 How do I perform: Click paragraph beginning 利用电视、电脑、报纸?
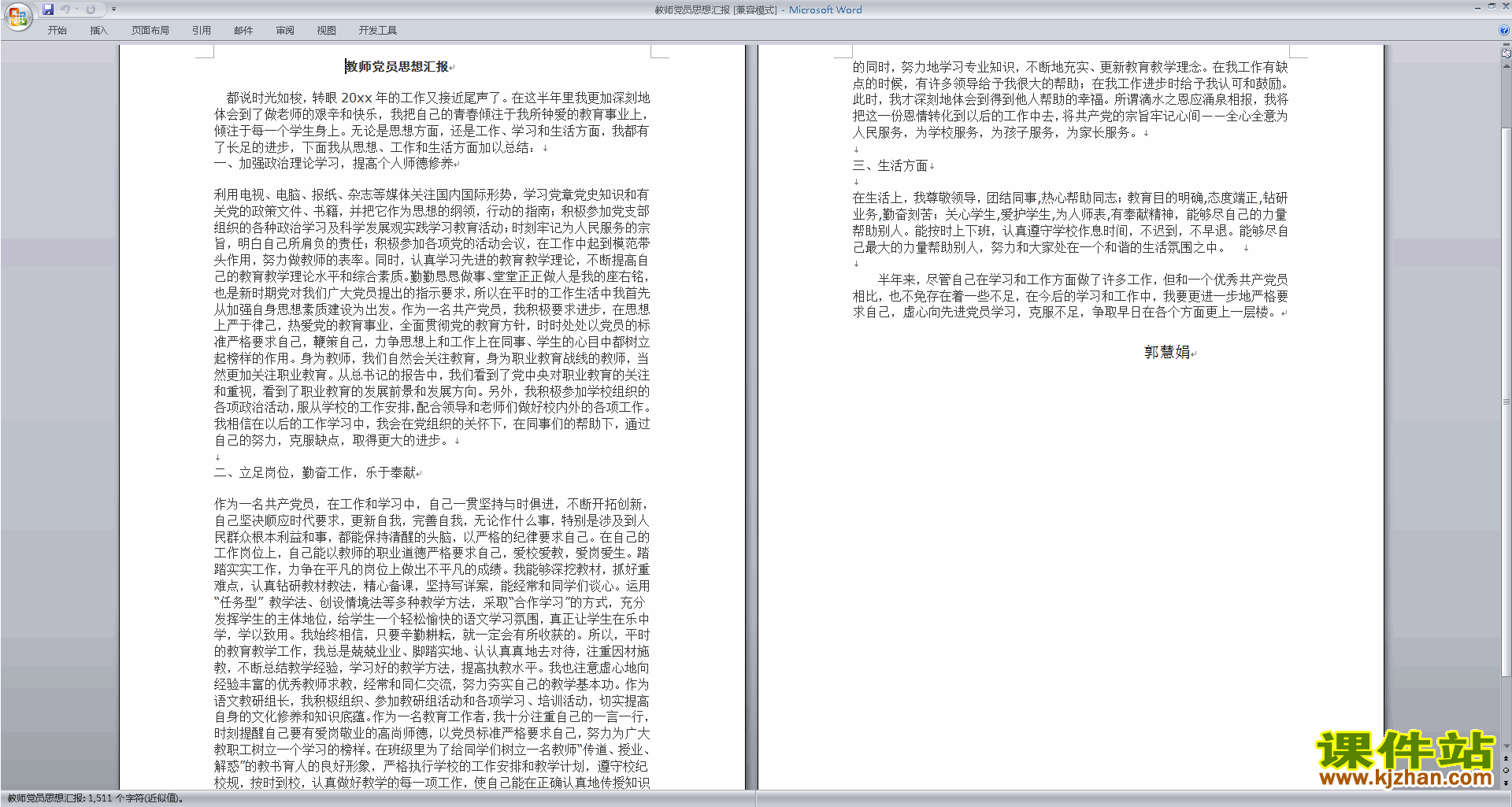tap(432, 317)
